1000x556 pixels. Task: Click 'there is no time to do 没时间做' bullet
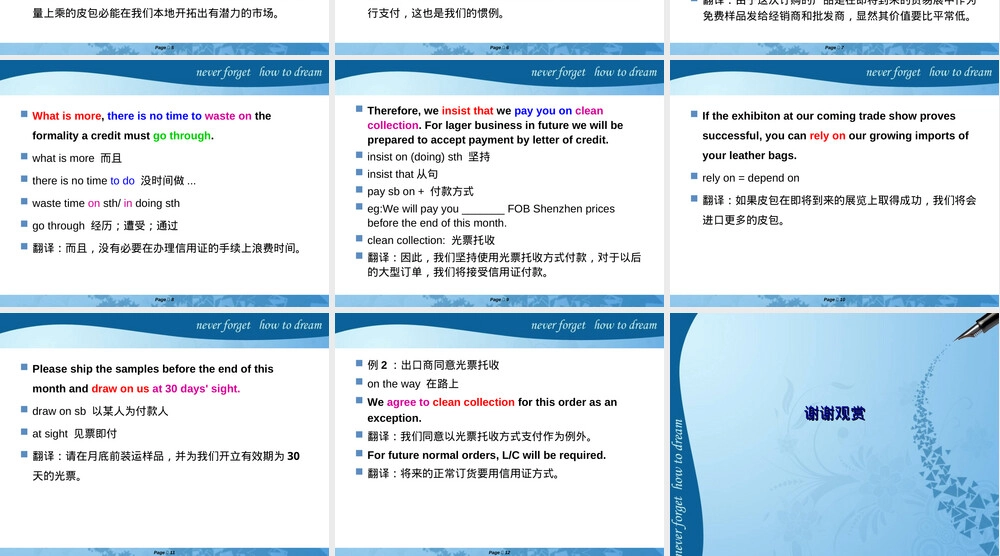pyautogui.click(x=114, y=180)
